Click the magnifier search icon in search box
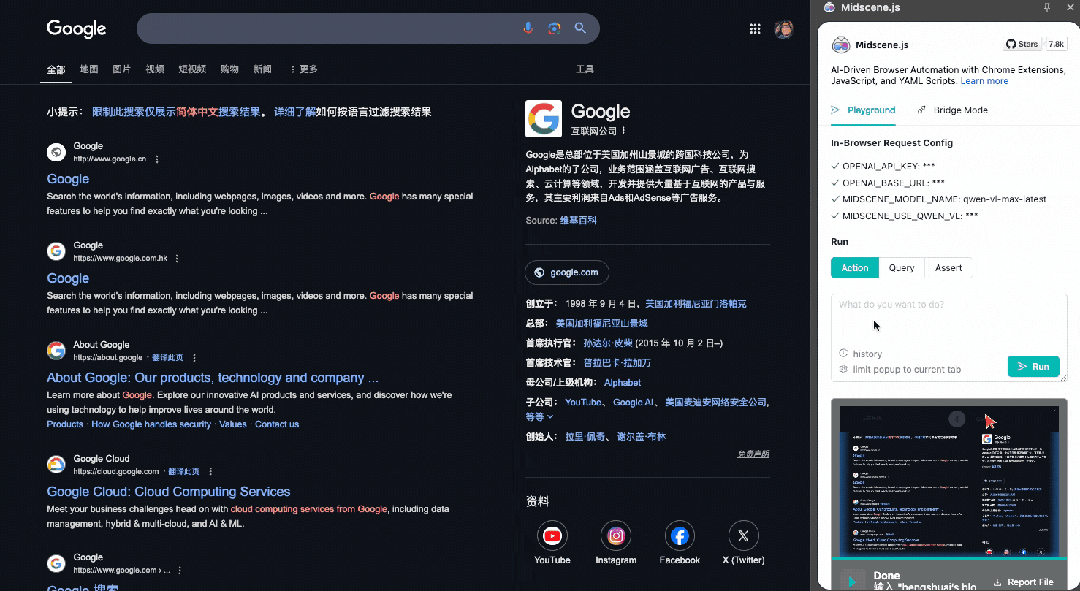 [x=580, y=28]
